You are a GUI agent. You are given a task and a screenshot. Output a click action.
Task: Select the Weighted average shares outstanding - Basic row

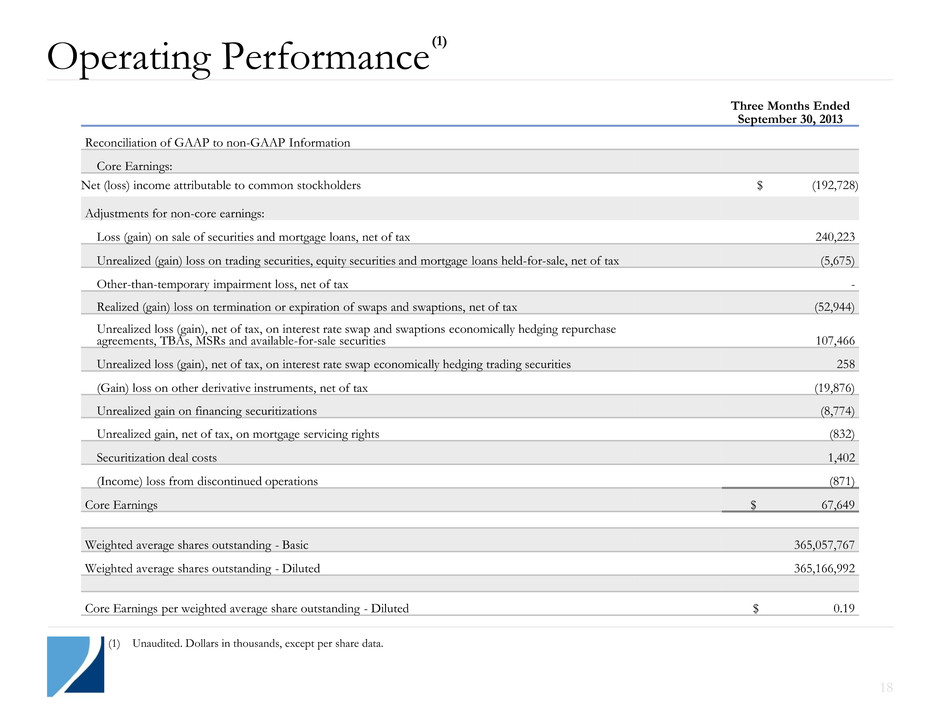tap(203, 545)
